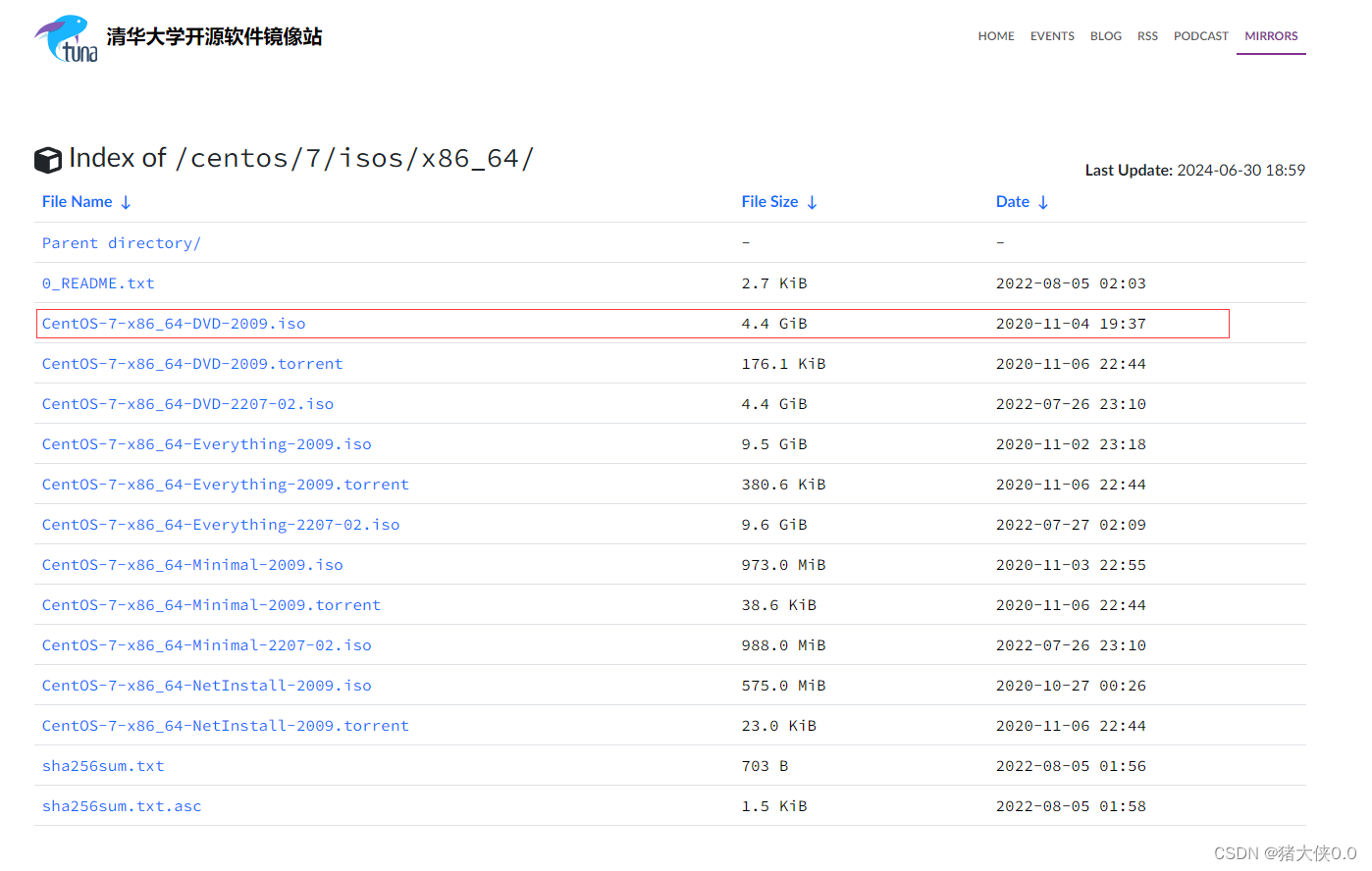Click the Index of /centos/7/isos/x86_64/ heading

click(x=301, y=158)
